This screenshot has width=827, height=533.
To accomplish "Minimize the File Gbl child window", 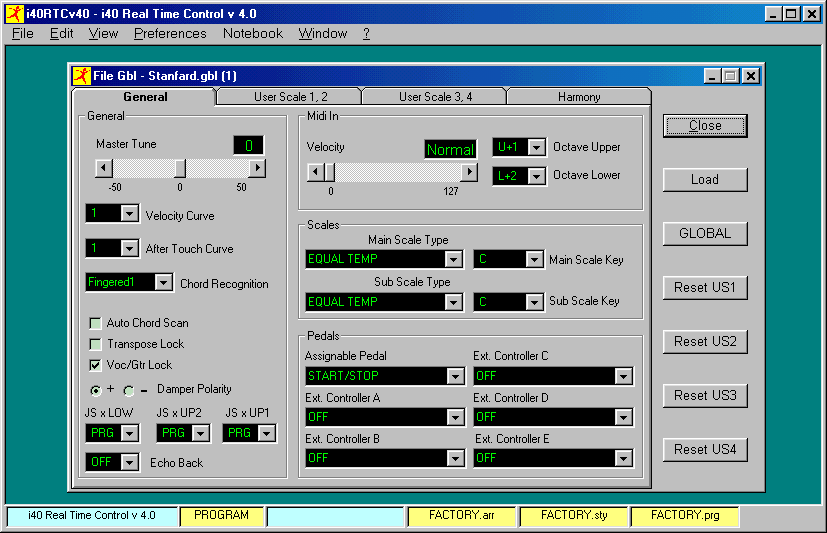I will [x=713, y=76].
